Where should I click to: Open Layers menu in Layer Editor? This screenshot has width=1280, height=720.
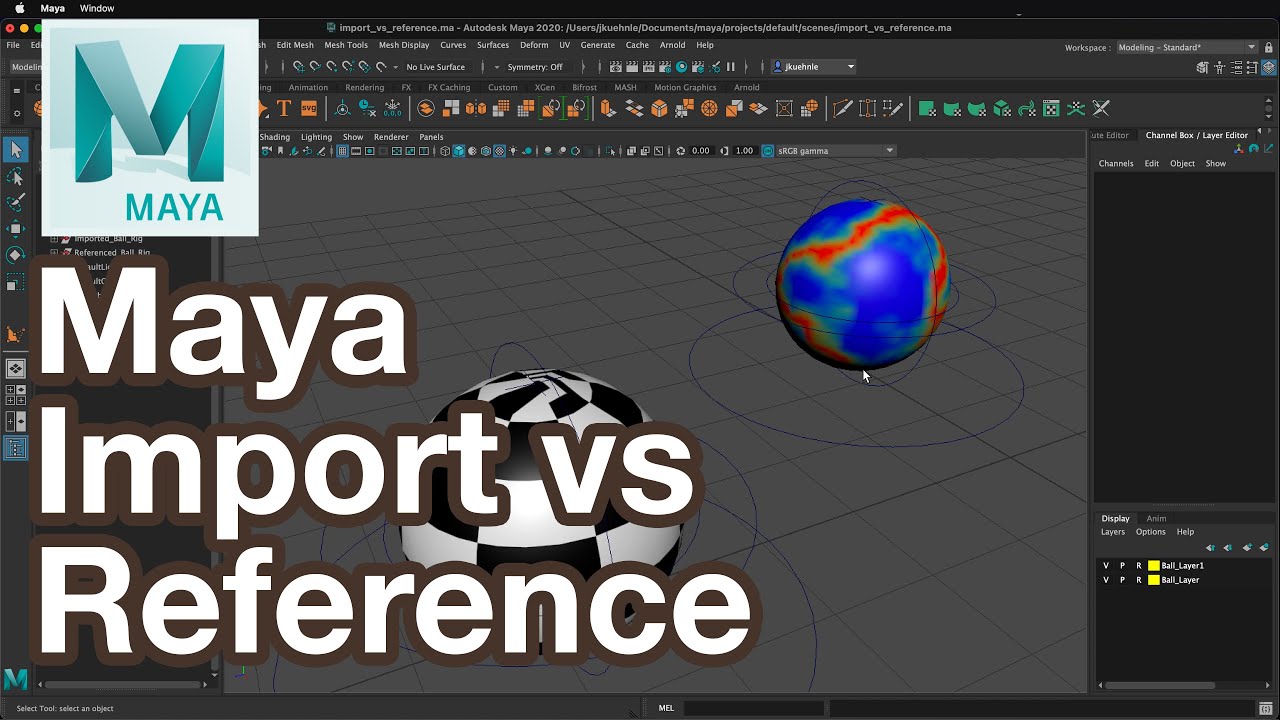[1113, 532]
